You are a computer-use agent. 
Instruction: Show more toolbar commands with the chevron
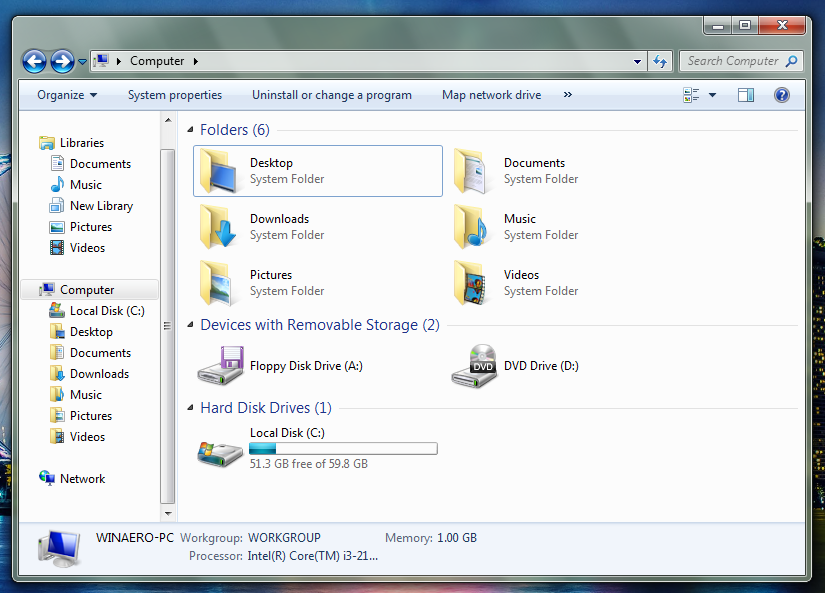coord(568,95)
